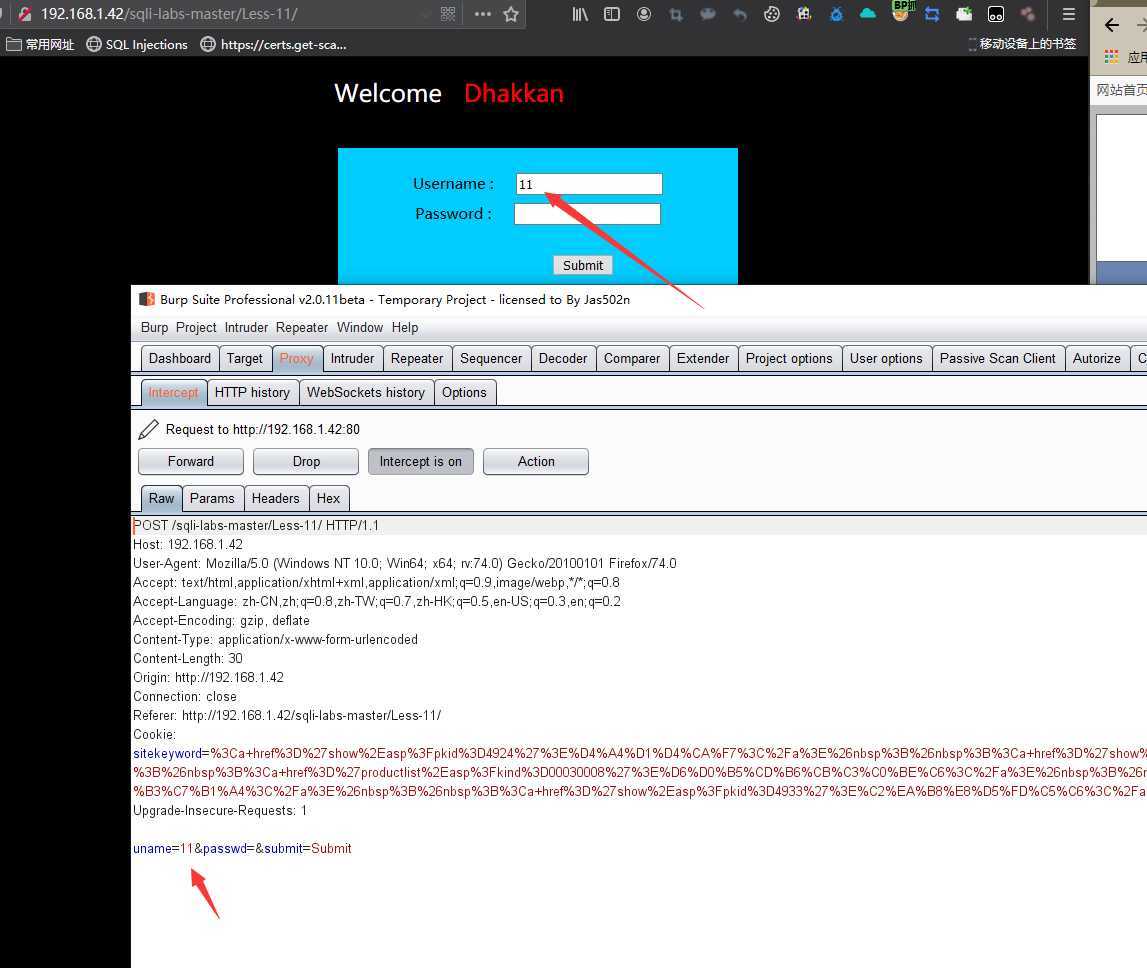This screenshot has height=968, width=1147.
Task: Click the white folder extension icon
Action: click(x=964, y=14)
